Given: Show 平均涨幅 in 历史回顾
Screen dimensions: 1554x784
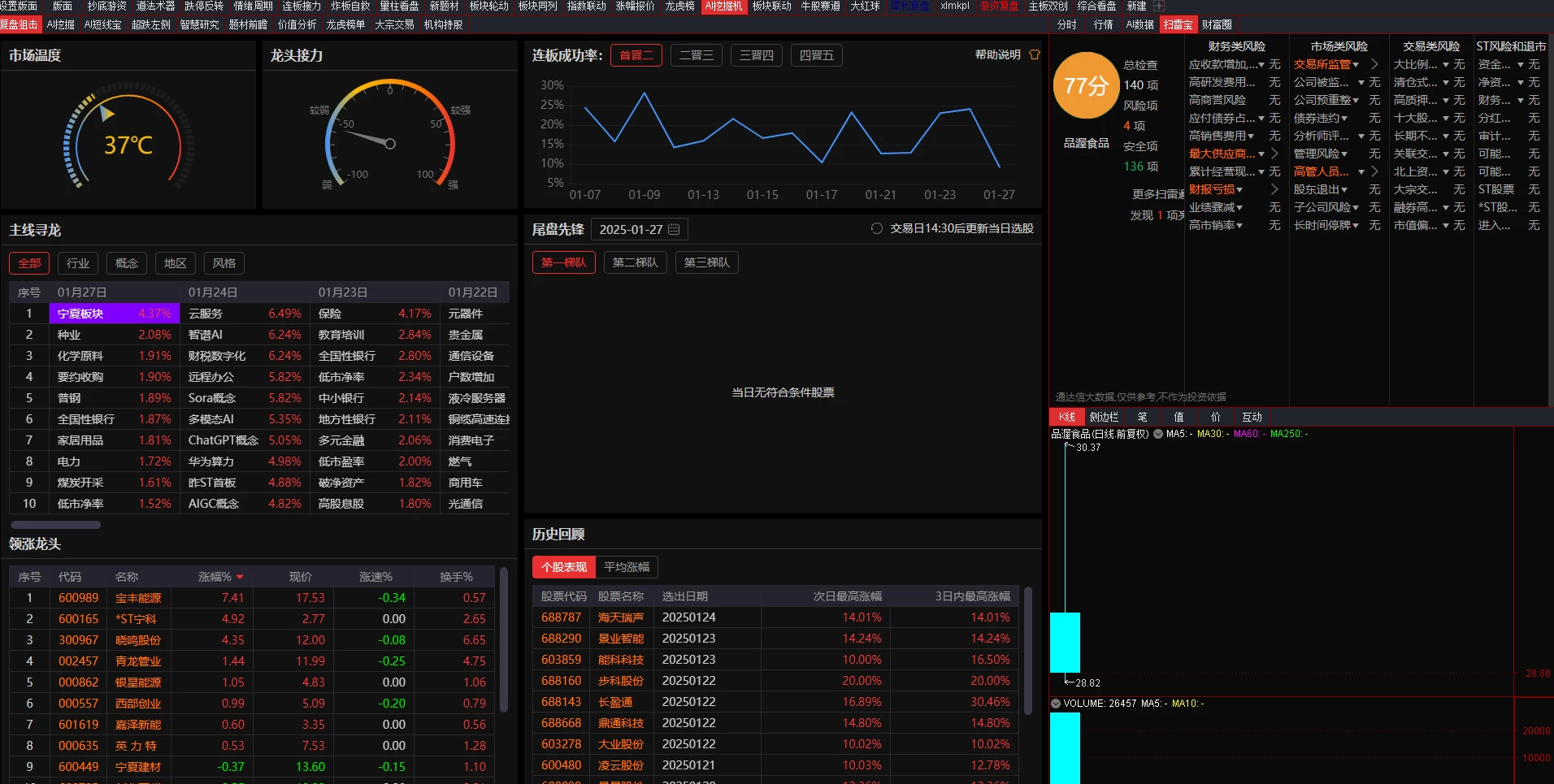Looking at the screenshot, I should [x=627, y=567].
